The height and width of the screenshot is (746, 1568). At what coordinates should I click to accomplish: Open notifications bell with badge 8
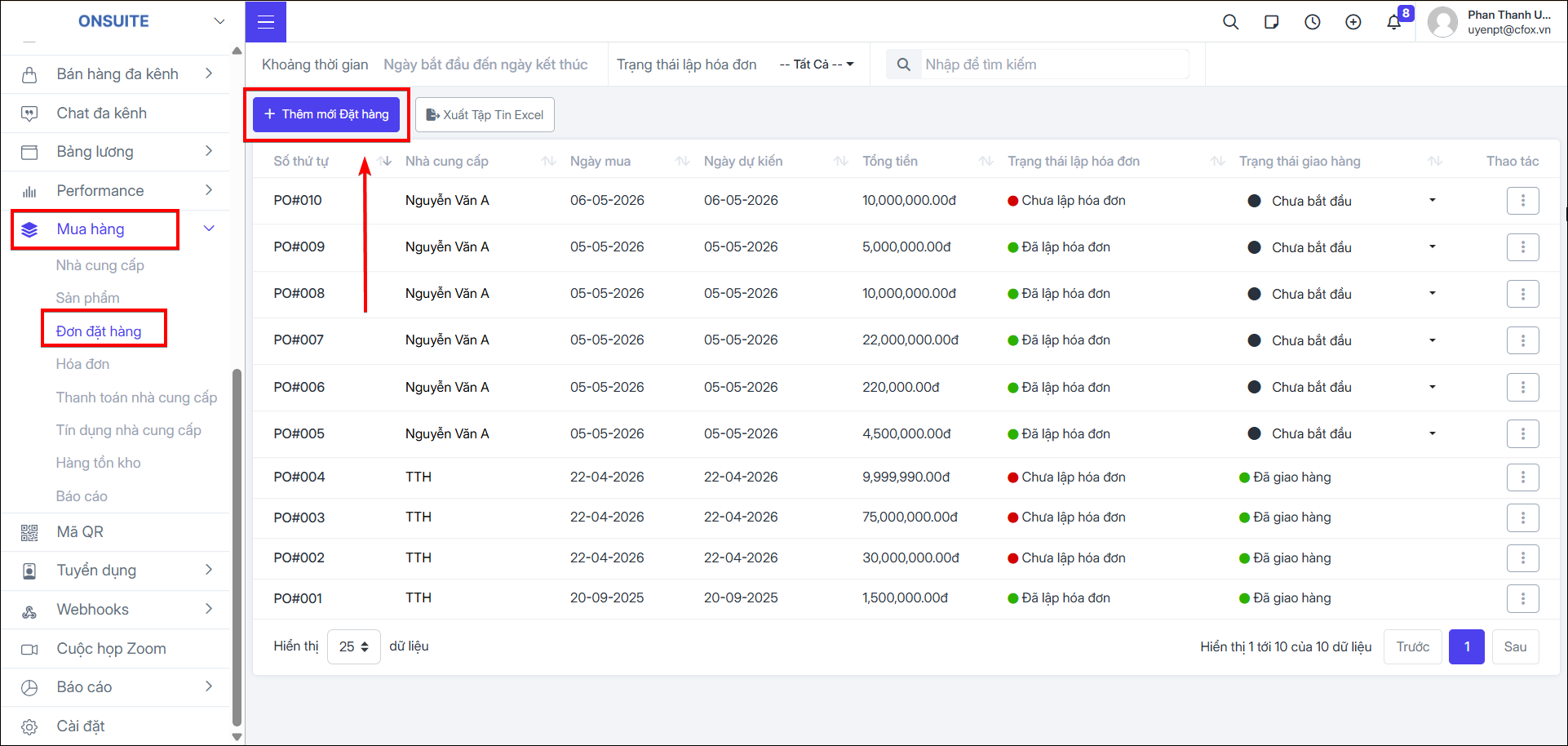[x=1395, y=21]
